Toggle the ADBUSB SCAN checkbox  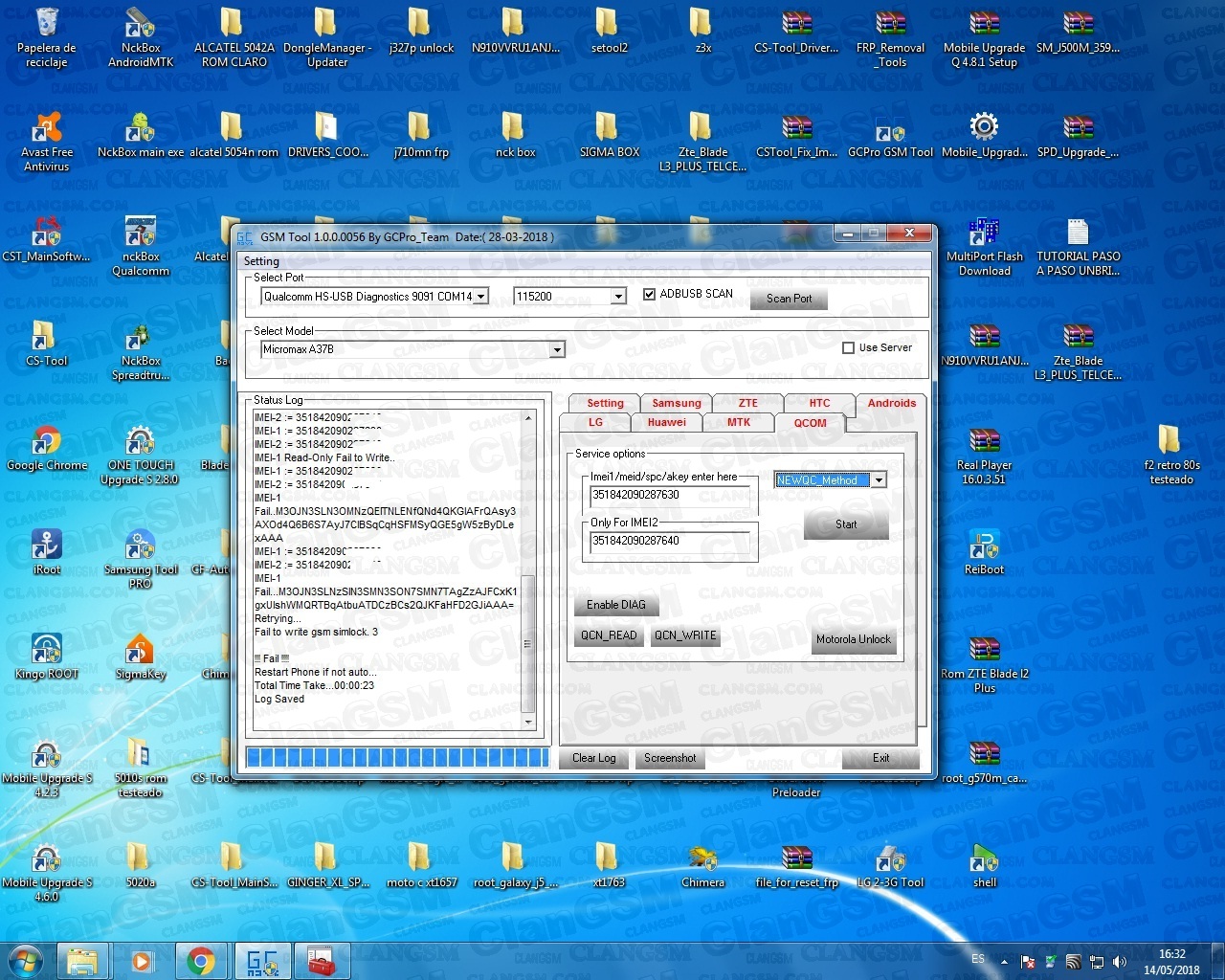(649, 294)
